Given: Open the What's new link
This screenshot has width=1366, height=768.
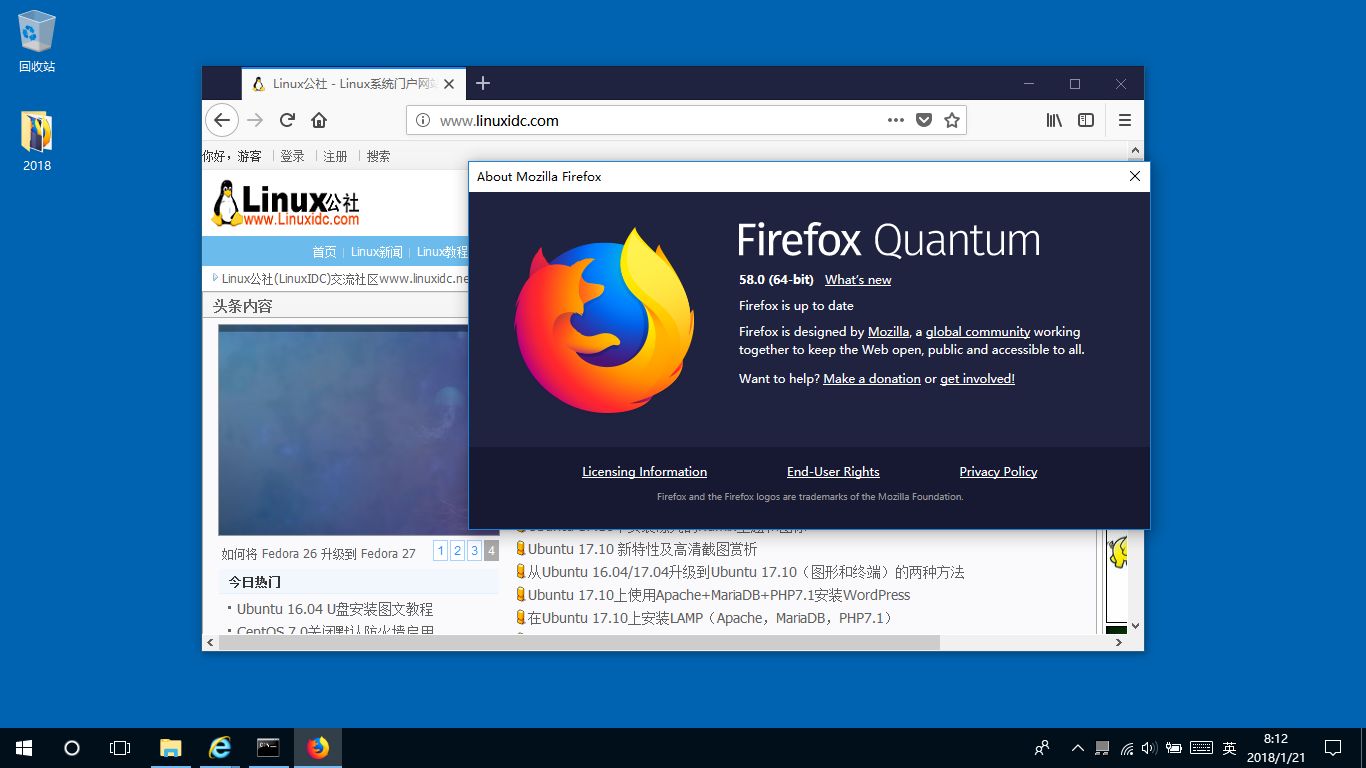Looking at the screenshot, I should [x=858, y=280].
